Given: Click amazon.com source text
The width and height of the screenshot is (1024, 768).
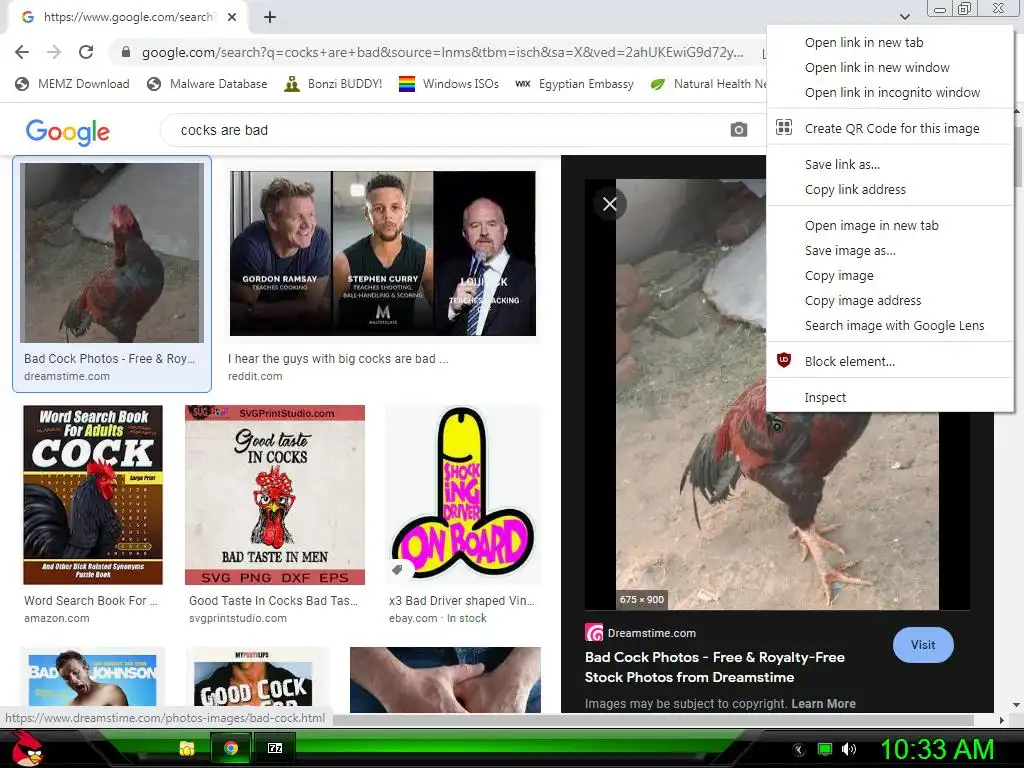Looking at the screenshot, I should (56, 618).
